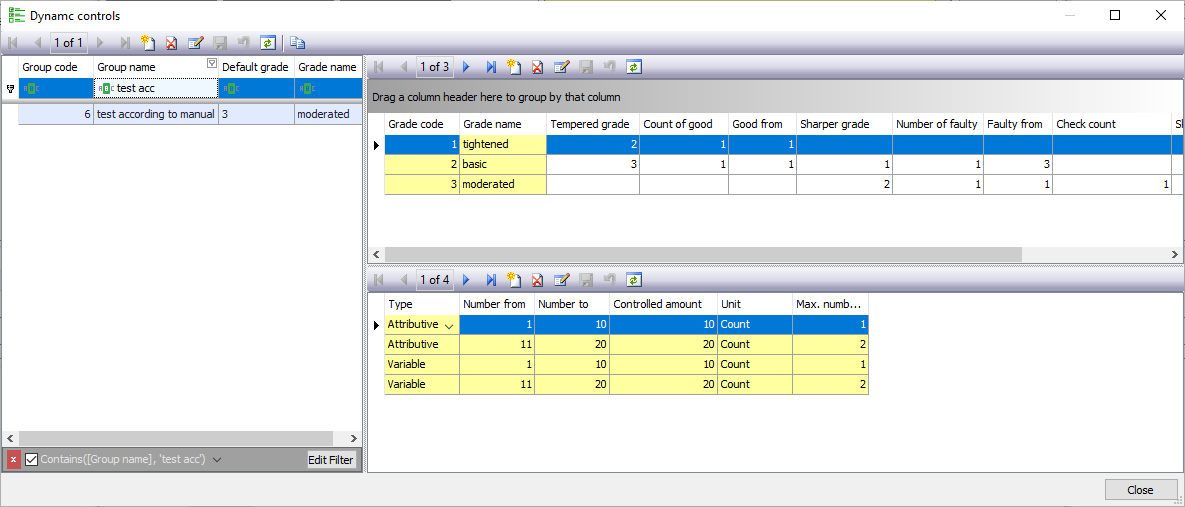The image size is (1185, 507).
Task: Click right arrow of grades grid scrollbar
Action: pos(1175,255)
